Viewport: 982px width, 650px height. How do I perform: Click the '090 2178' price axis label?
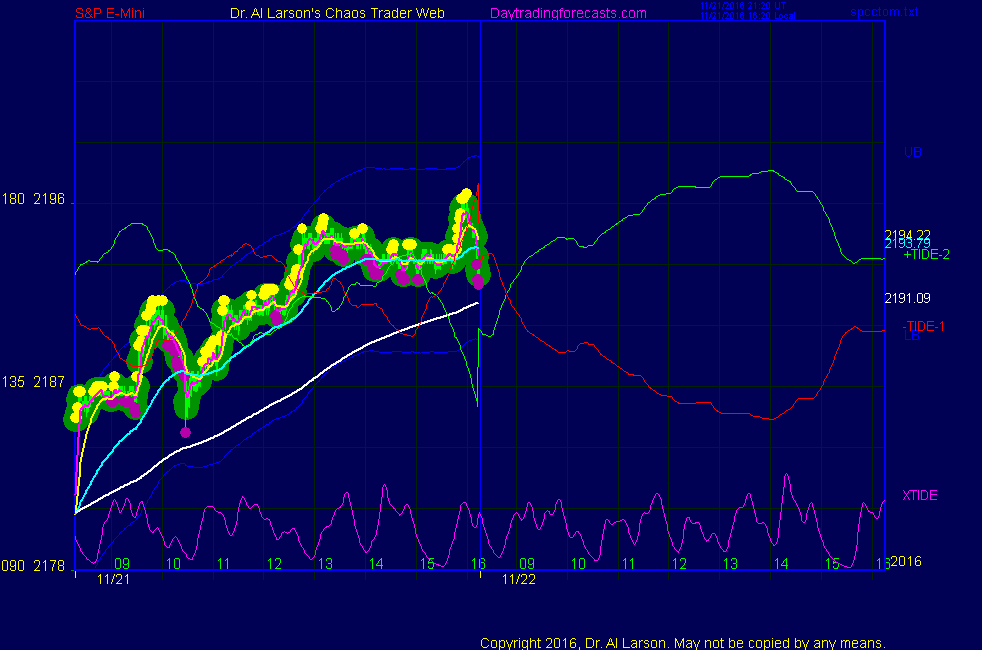click(x=33, y=566)
